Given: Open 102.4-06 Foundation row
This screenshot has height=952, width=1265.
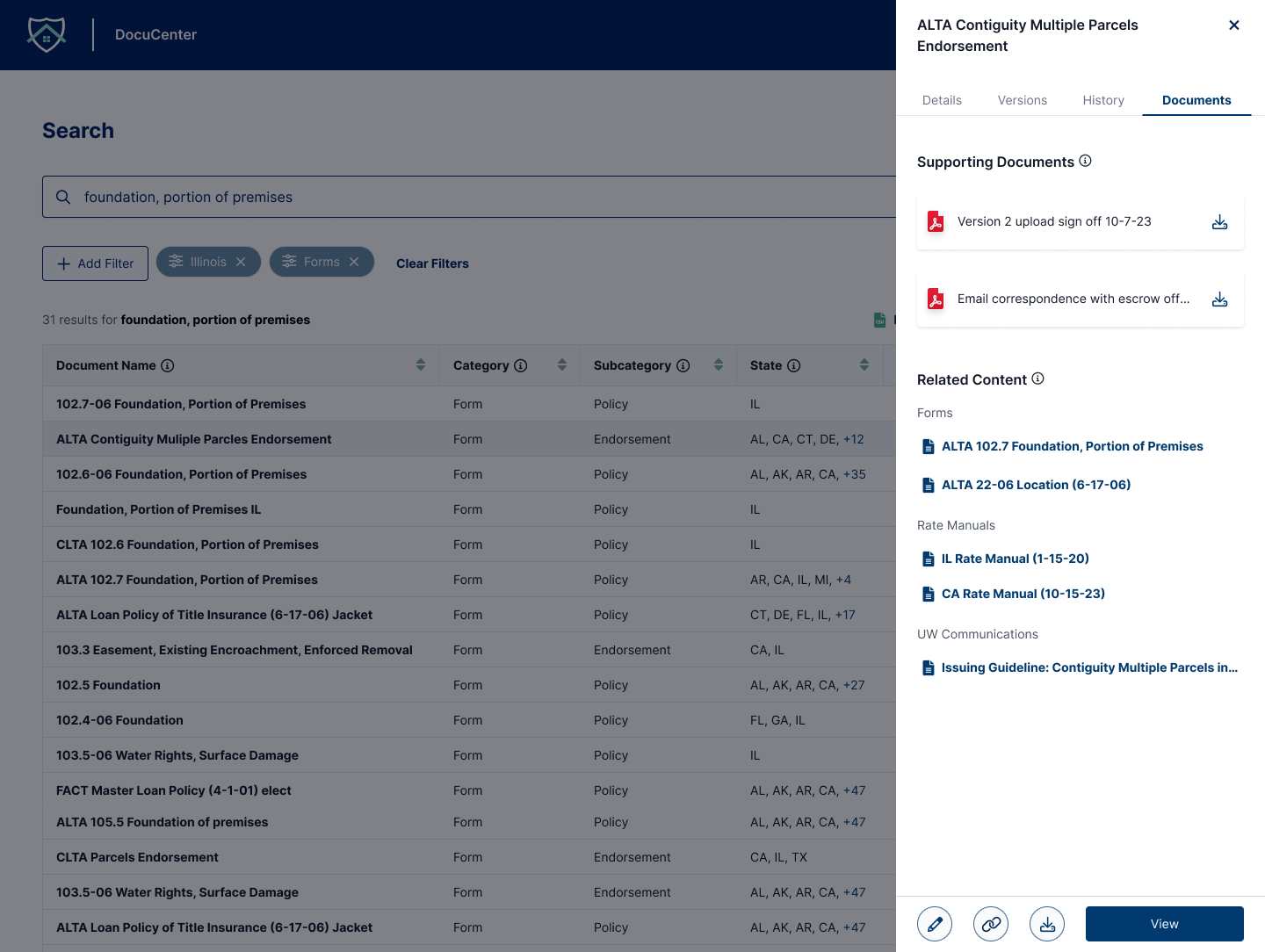Looking at the screenshot, I should coord(469,720).
